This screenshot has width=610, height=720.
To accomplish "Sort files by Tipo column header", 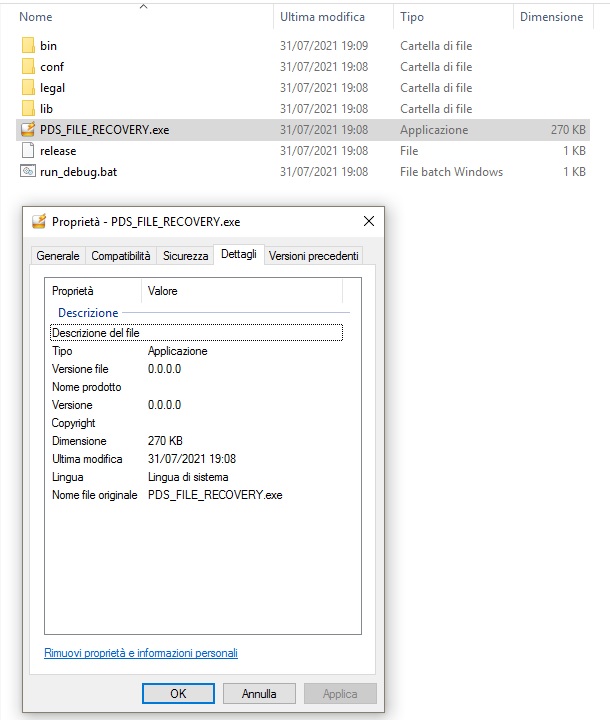I will pyautogui.click(x=412, y=17).
